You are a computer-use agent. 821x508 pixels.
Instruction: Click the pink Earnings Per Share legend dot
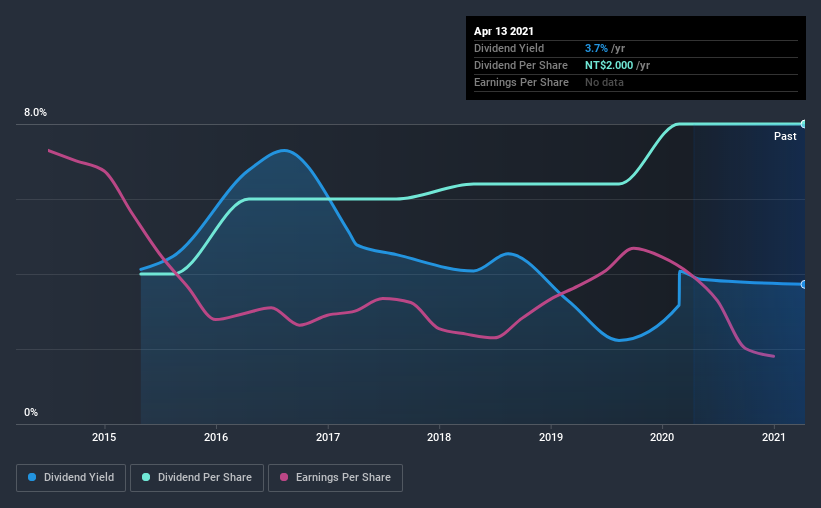284,477
